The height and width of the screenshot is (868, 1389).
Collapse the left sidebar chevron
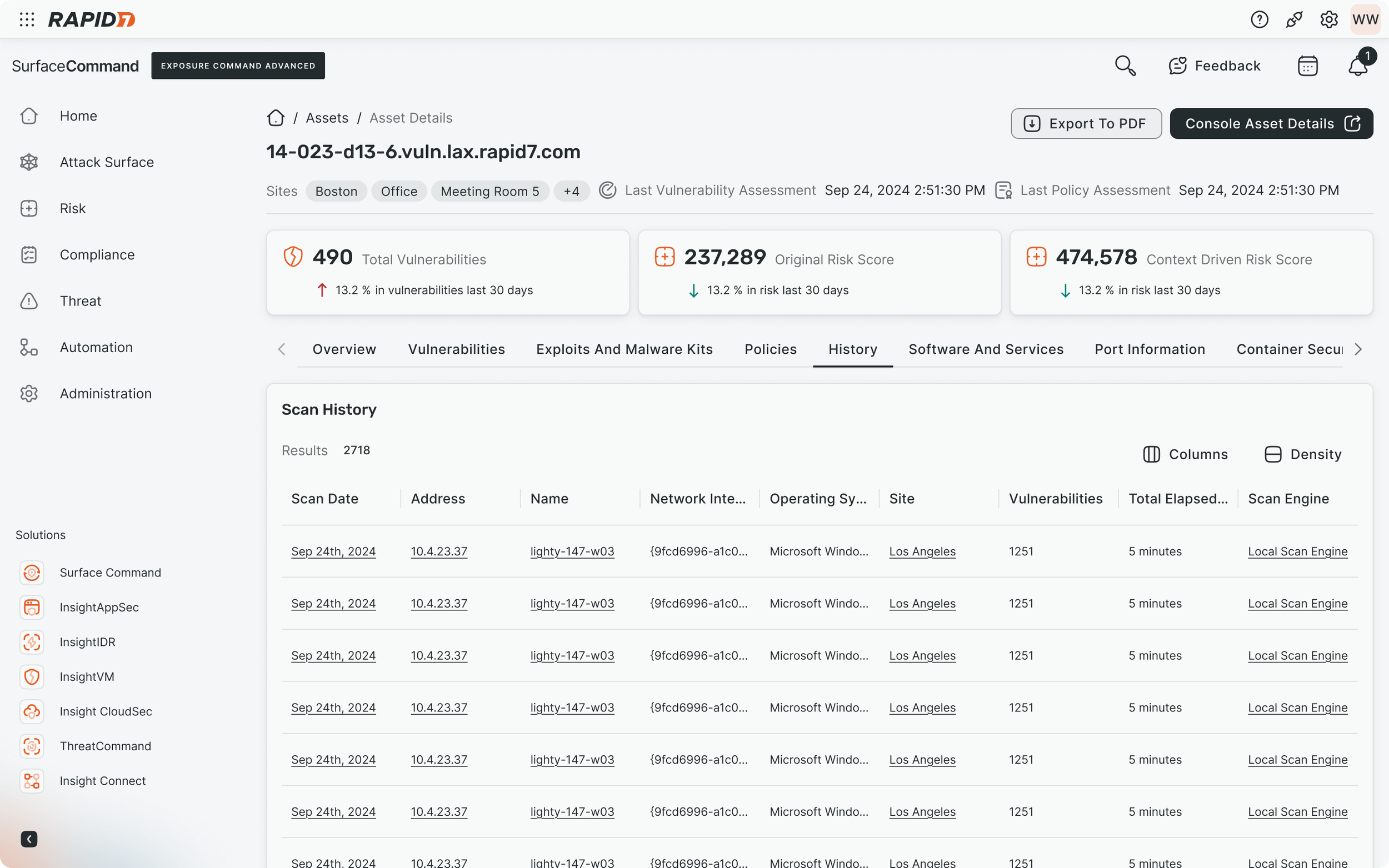29,839
